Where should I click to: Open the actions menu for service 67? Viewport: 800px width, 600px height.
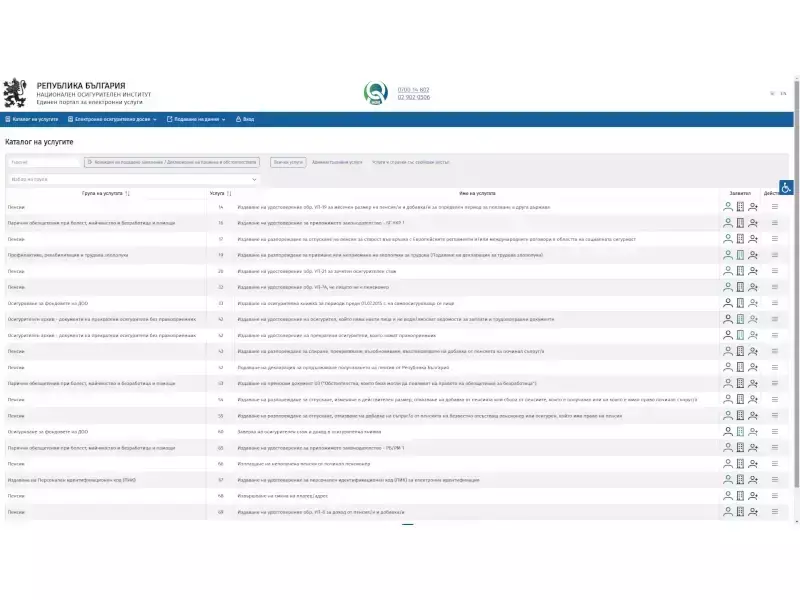(x=775, y=480)
